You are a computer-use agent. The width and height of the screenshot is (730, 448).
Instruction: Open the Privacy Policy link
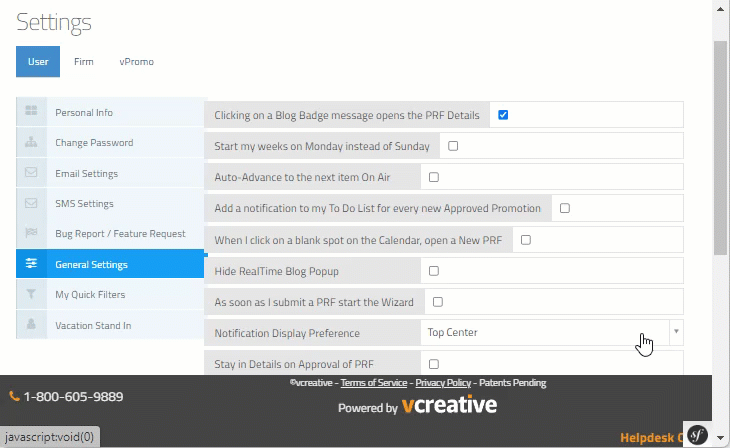[x=443, y=383]
